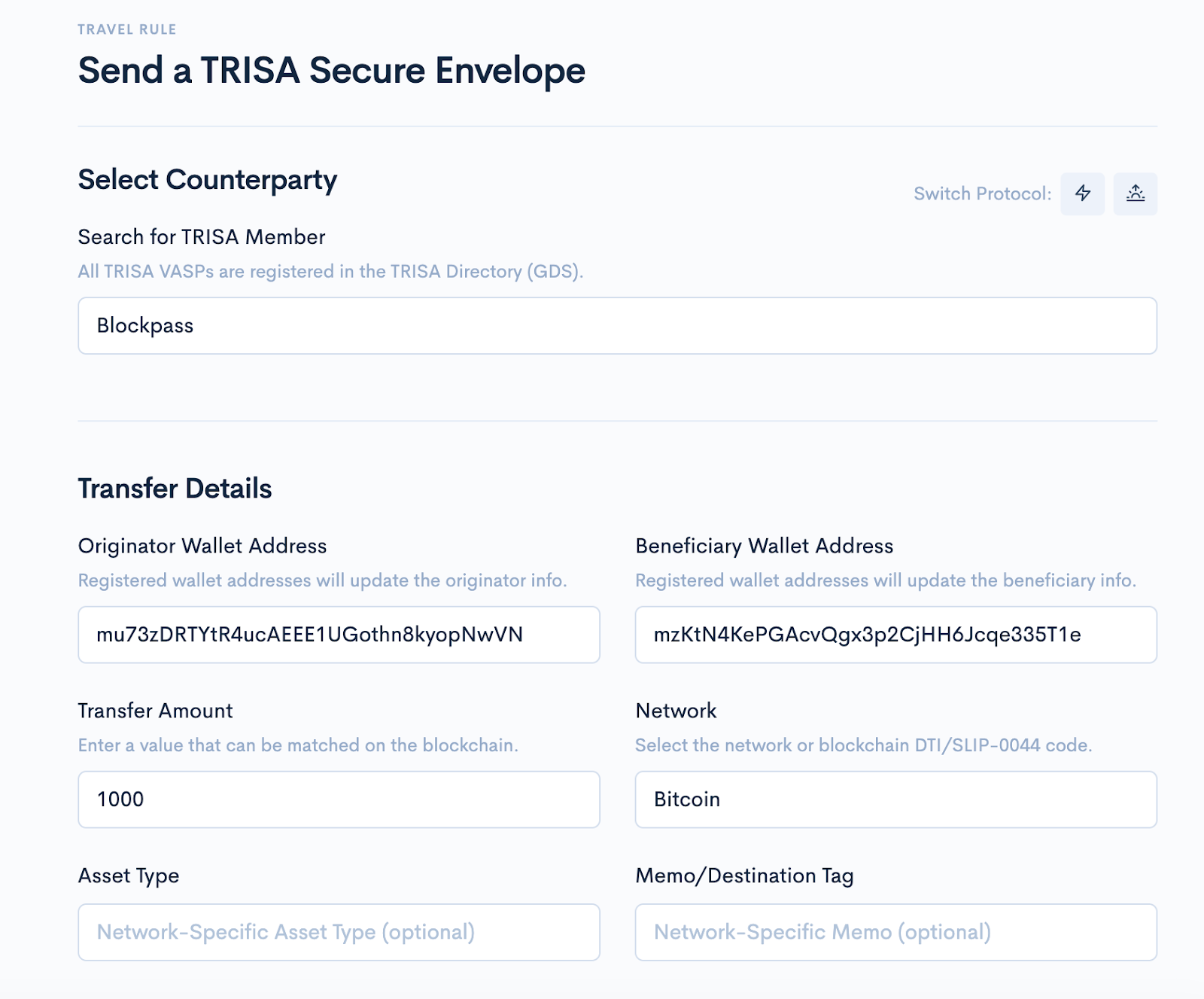Click the "Originator Wallet Address" field label
The image size is (1204, 999).
tap(202, 546)
